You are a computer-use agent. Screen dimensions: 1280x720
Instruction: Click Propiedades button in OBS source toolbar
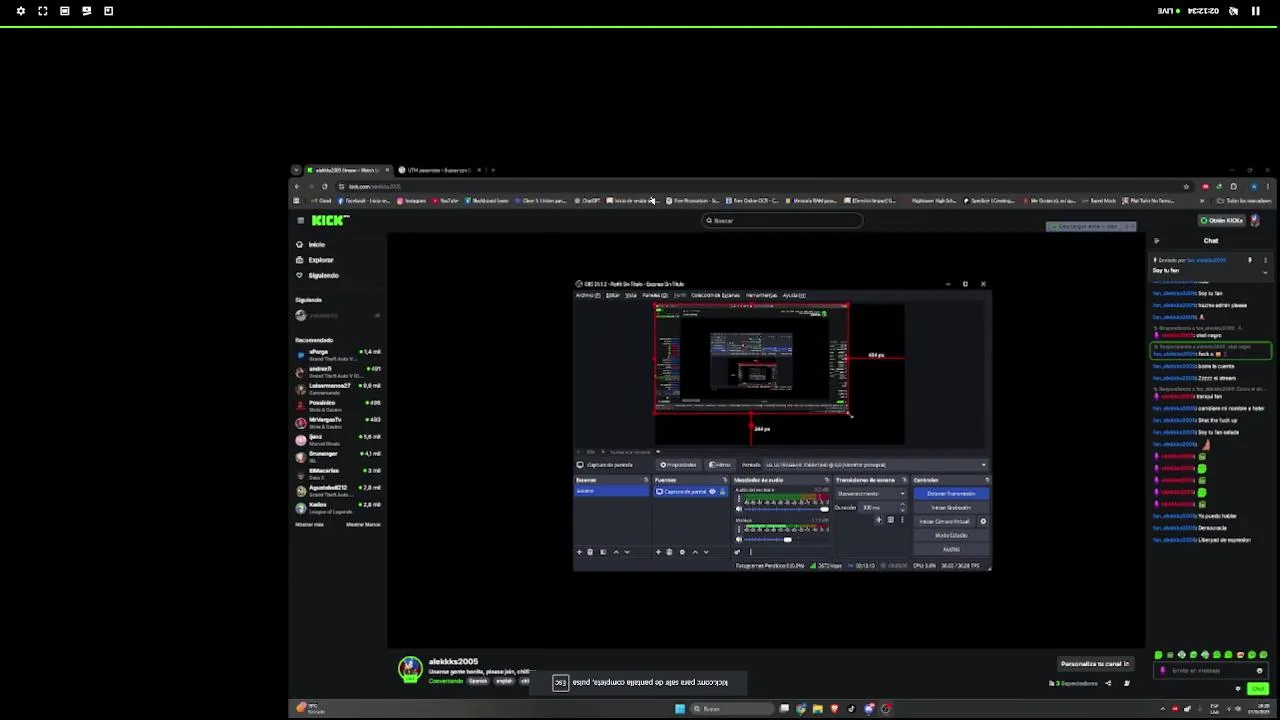pos(678,464)
